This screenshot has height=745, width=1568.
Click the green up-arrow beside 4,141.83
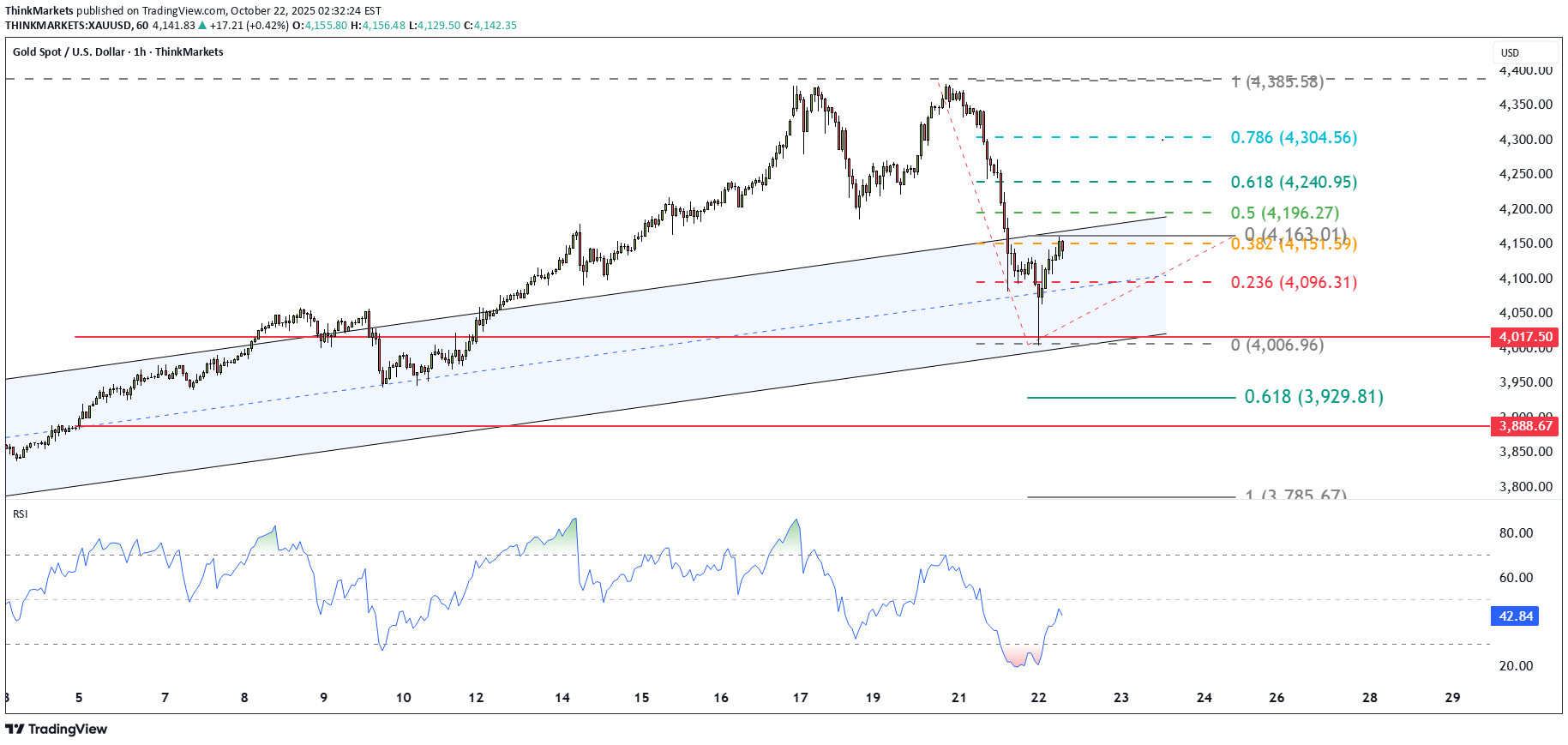[x=202, y=26]
